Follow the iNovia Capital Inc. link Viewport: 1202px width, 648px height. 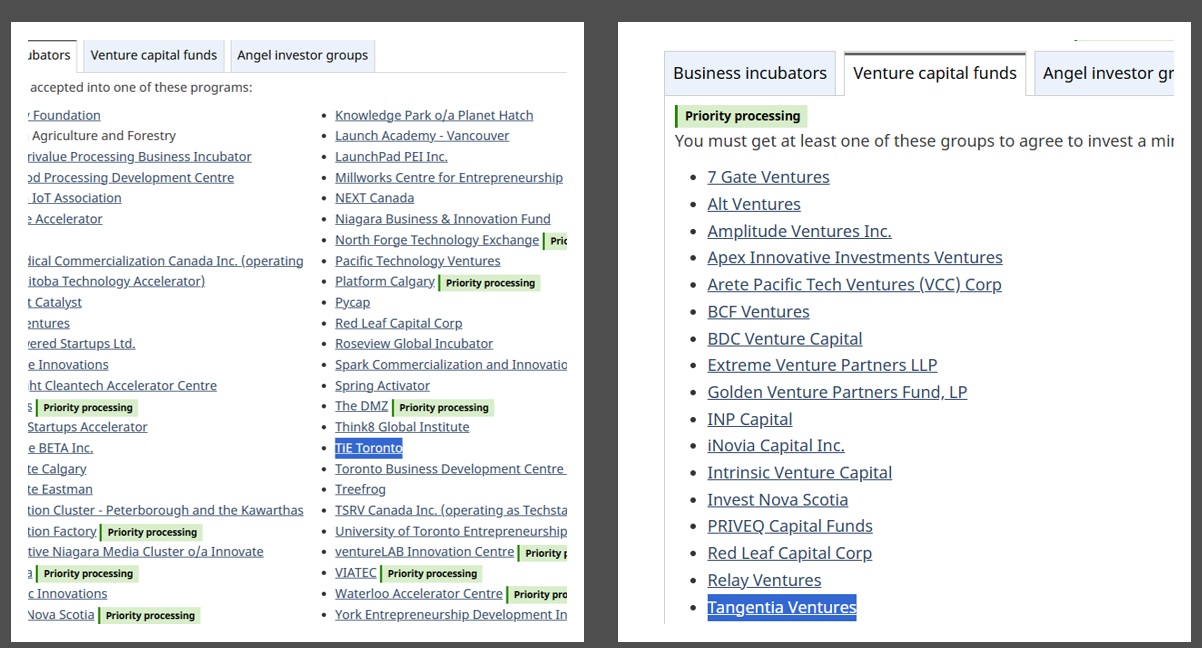click(x=775, y=446)
